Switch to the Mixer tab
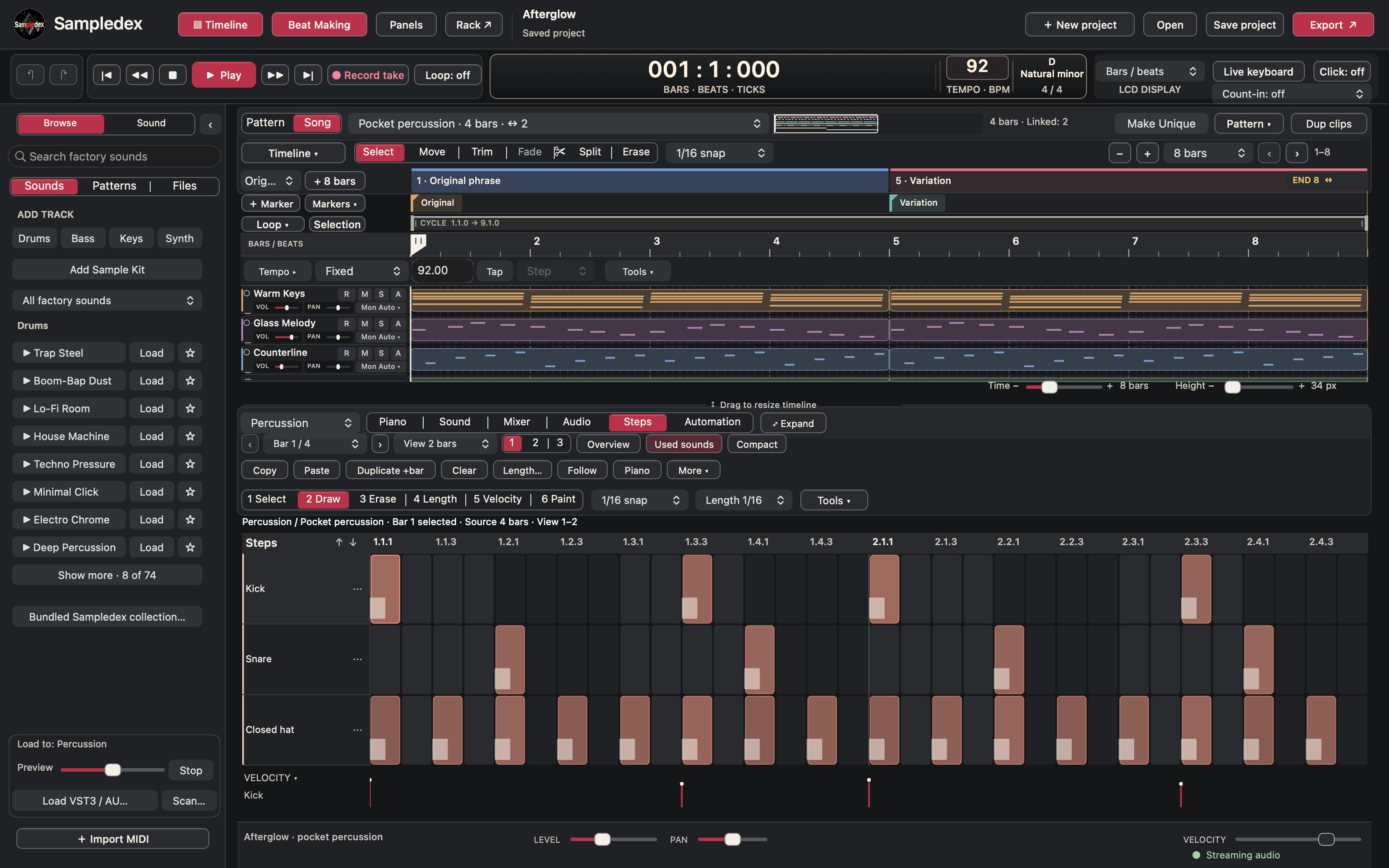 517,422
